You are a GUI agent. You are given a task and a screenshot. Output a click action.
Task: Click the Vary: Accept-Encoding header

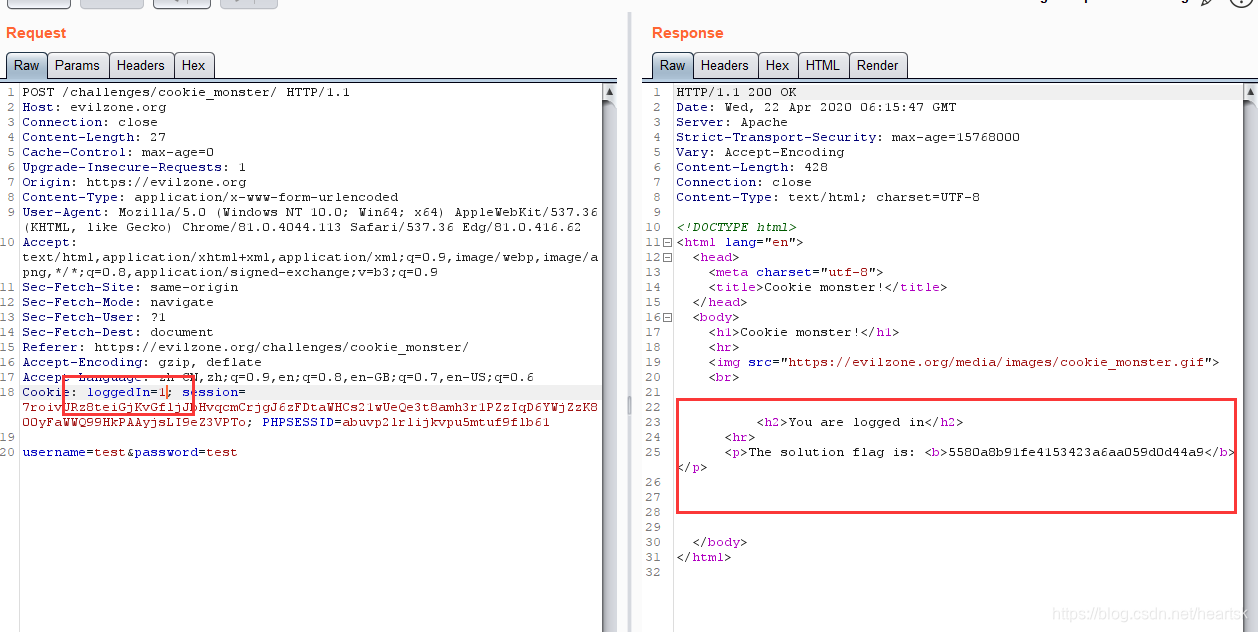[x=760, y=152]
